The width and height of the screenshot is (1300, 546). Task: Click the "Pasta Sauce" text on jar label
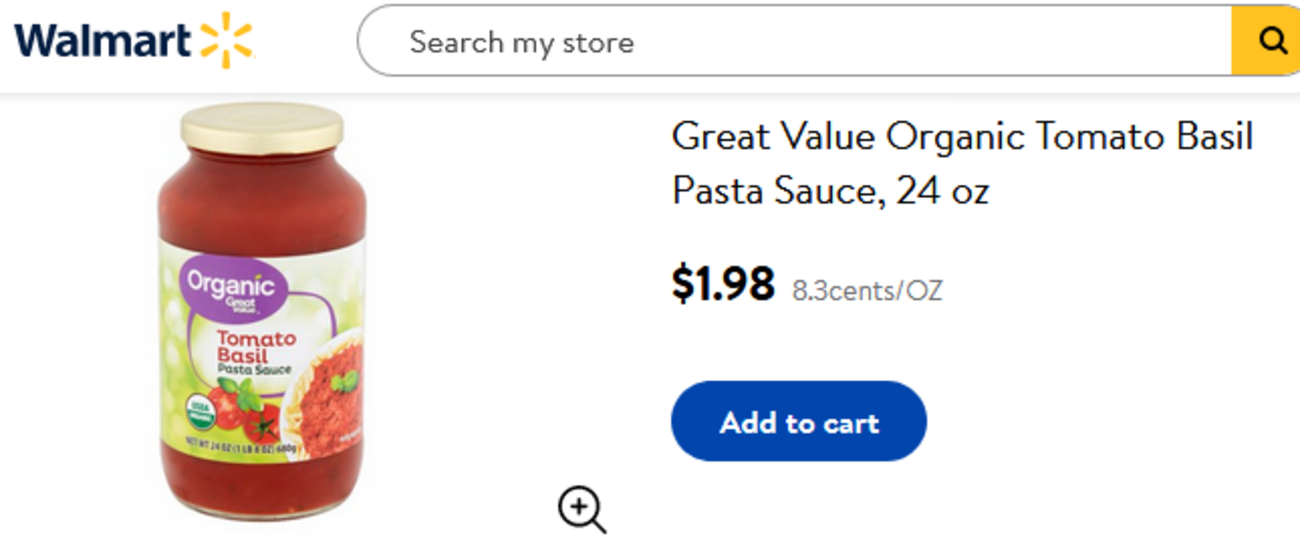pos(254,371)
